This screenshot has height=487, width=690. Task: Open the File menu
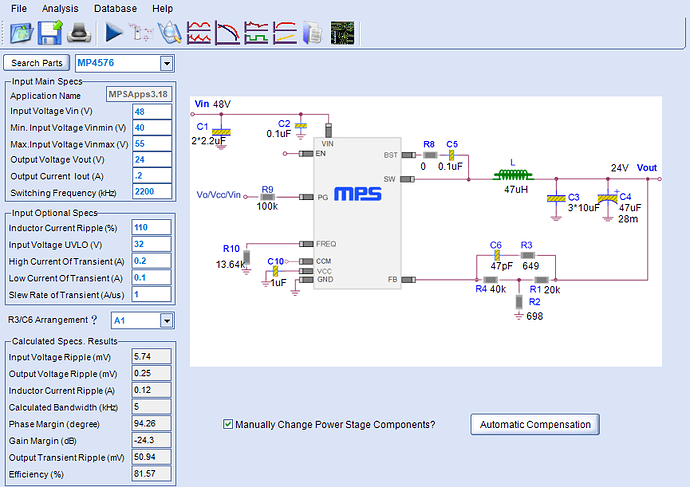coord(18,8)
